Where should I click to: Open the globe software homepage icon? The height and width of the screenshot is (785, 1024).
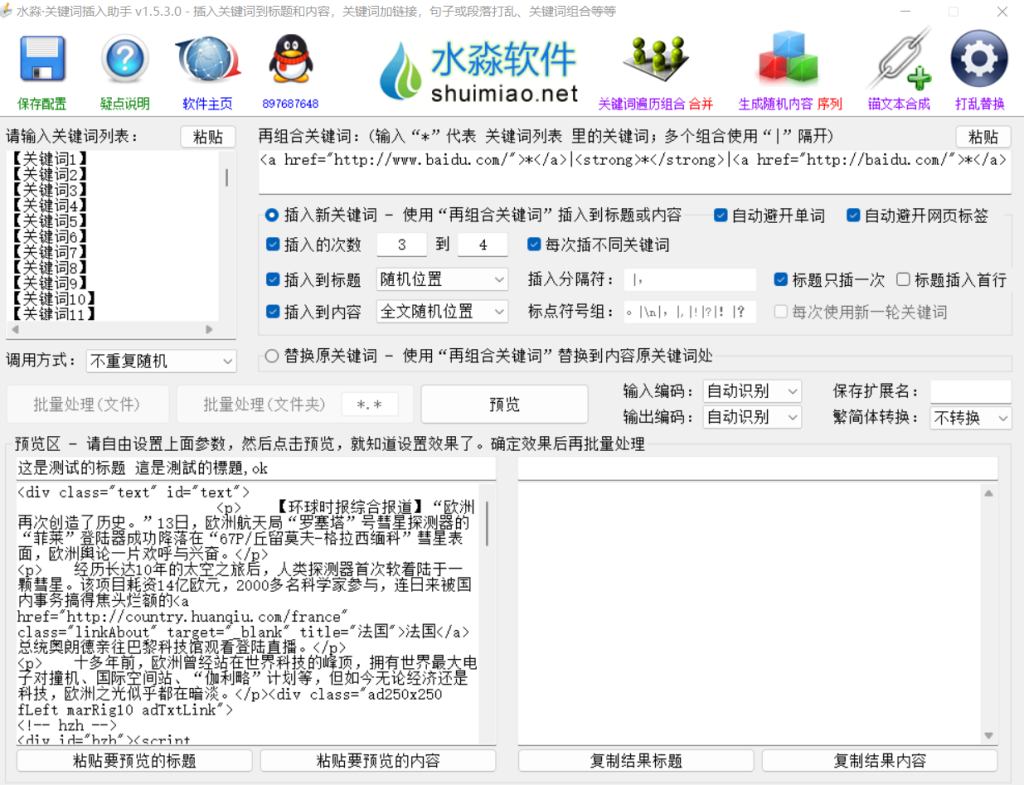click(207, 61)
